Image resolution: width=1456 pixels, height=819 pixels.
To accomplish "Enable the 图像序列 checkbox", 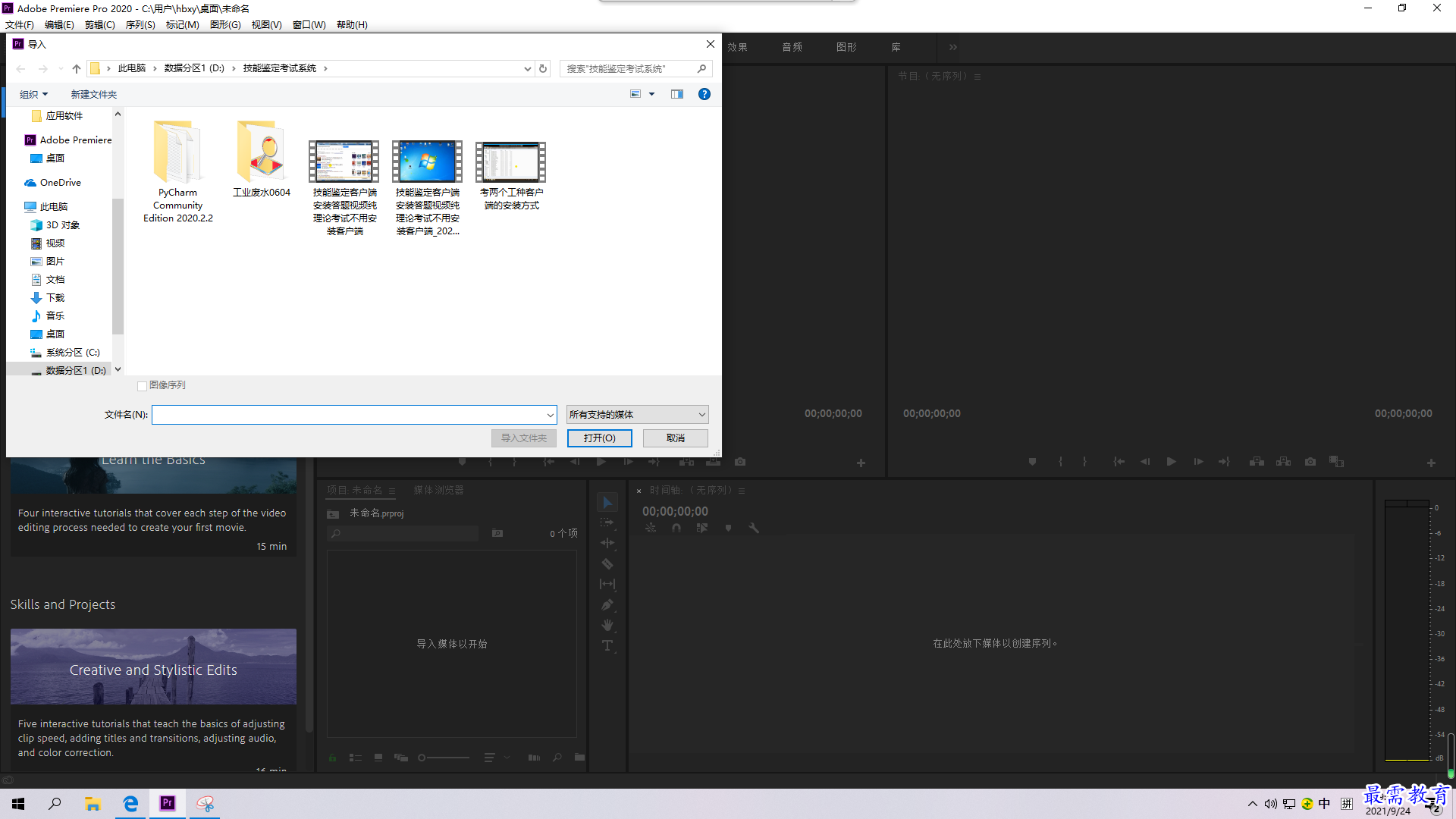I will click(x=142, y=386).
